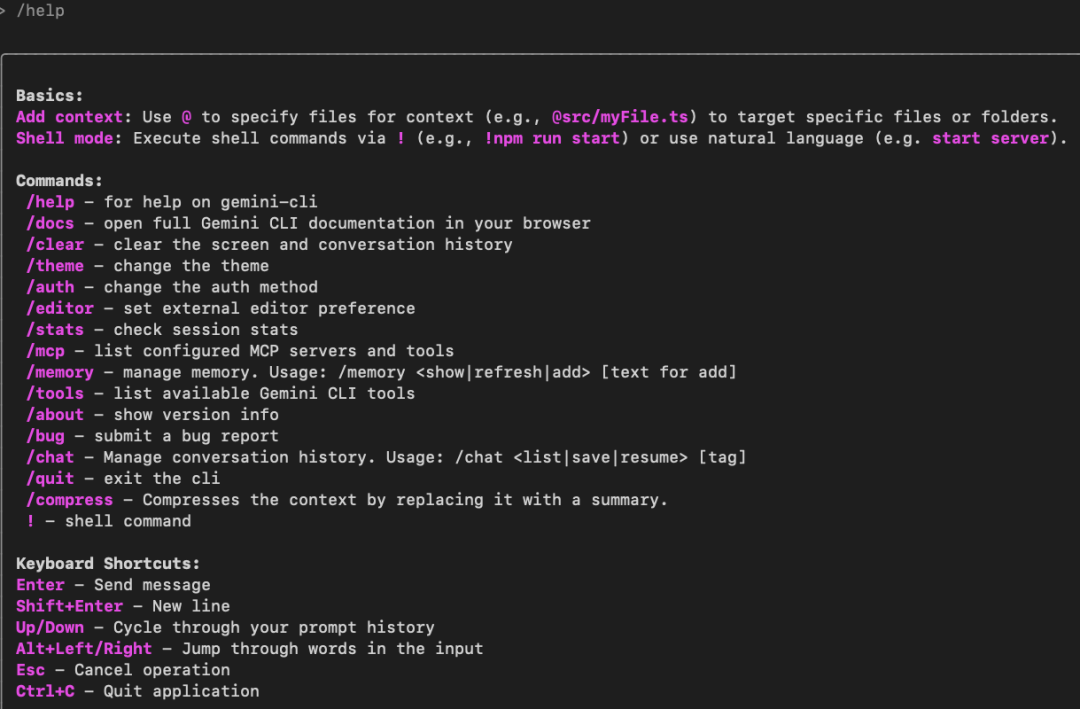1080x709 pixels.
Task: Click the /compress command label
Action: coord(70,500)
